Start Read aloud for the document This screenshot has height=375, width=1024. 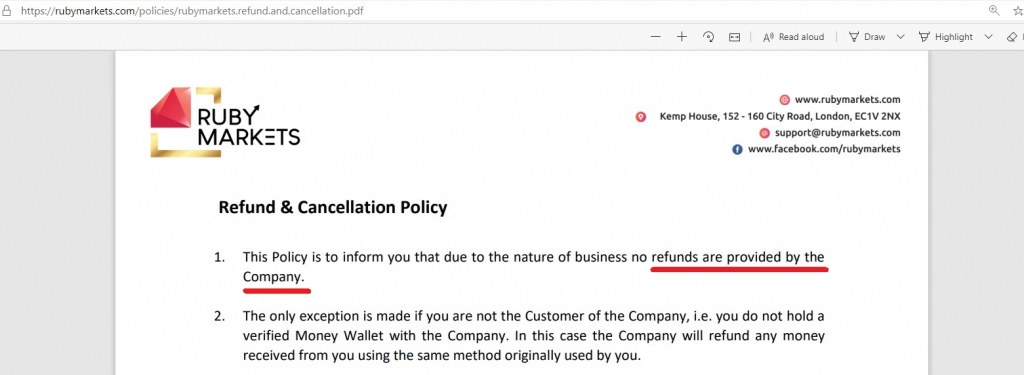793,37
